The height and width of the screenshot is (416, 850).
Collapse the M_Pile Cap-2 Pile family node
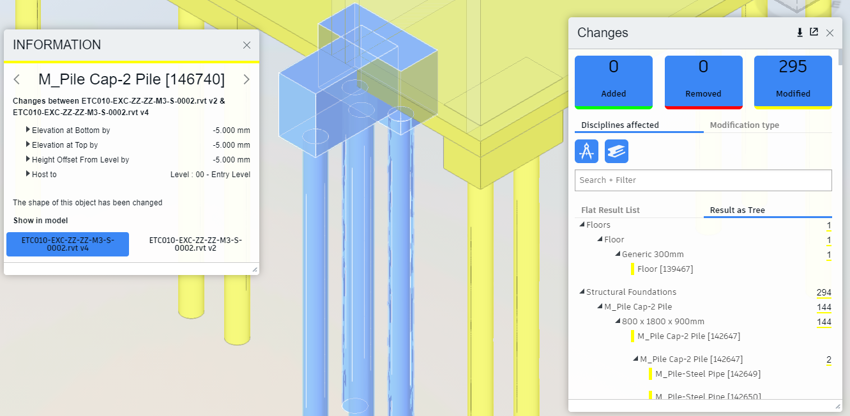tap(600, 307)
